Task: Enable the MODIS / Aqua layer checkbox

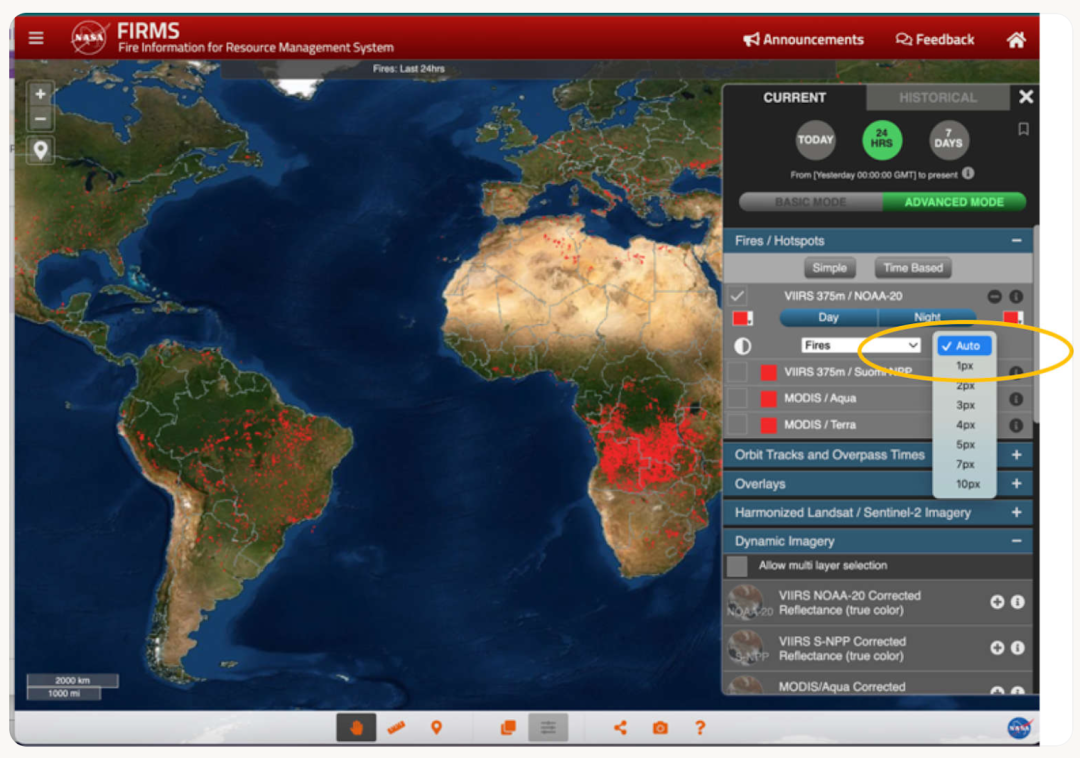Action: click(x=738, y=398)
